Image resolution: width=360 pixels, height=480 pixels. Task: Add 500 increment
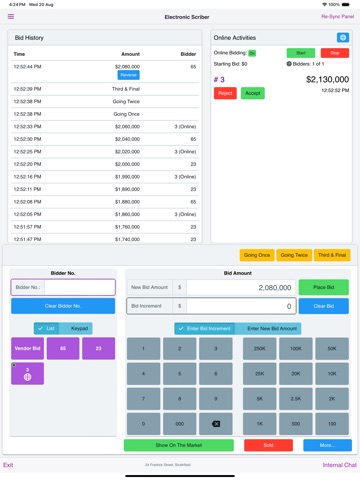click(x=296, y=424)
